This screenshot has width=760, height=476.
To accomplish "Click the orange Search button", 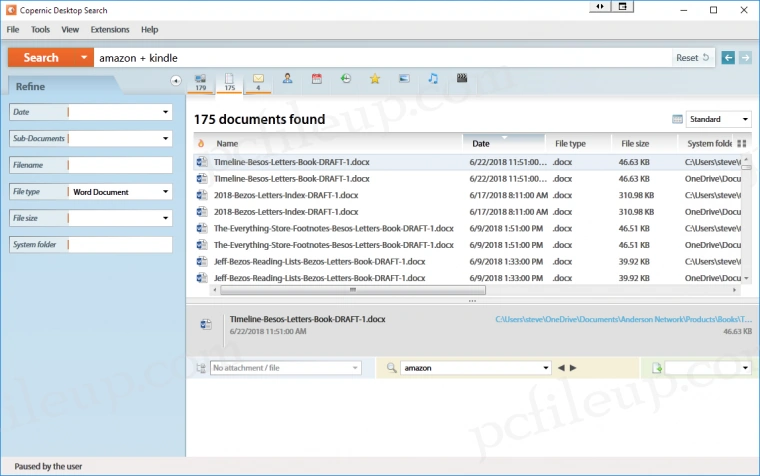I will point(41,57).
